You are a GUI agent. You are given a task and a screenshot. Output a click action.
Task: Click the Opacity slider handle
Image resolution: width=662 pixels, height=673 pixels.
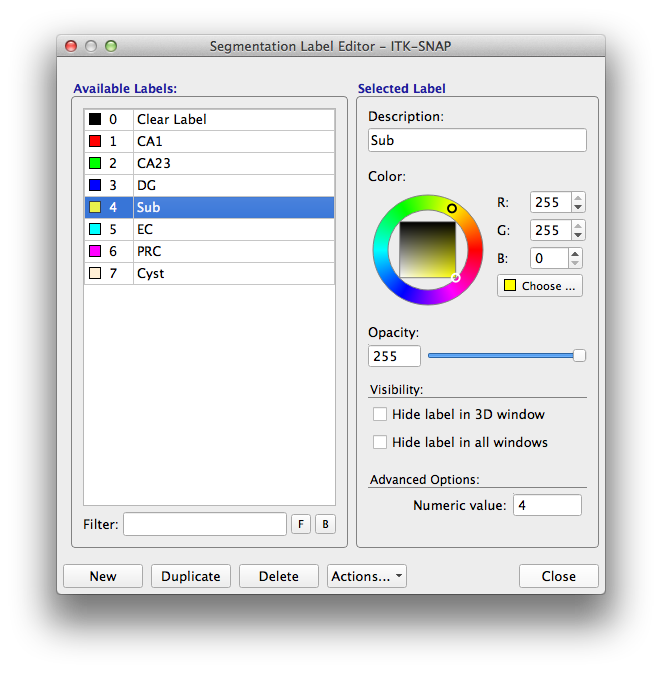tap(579, 355)
